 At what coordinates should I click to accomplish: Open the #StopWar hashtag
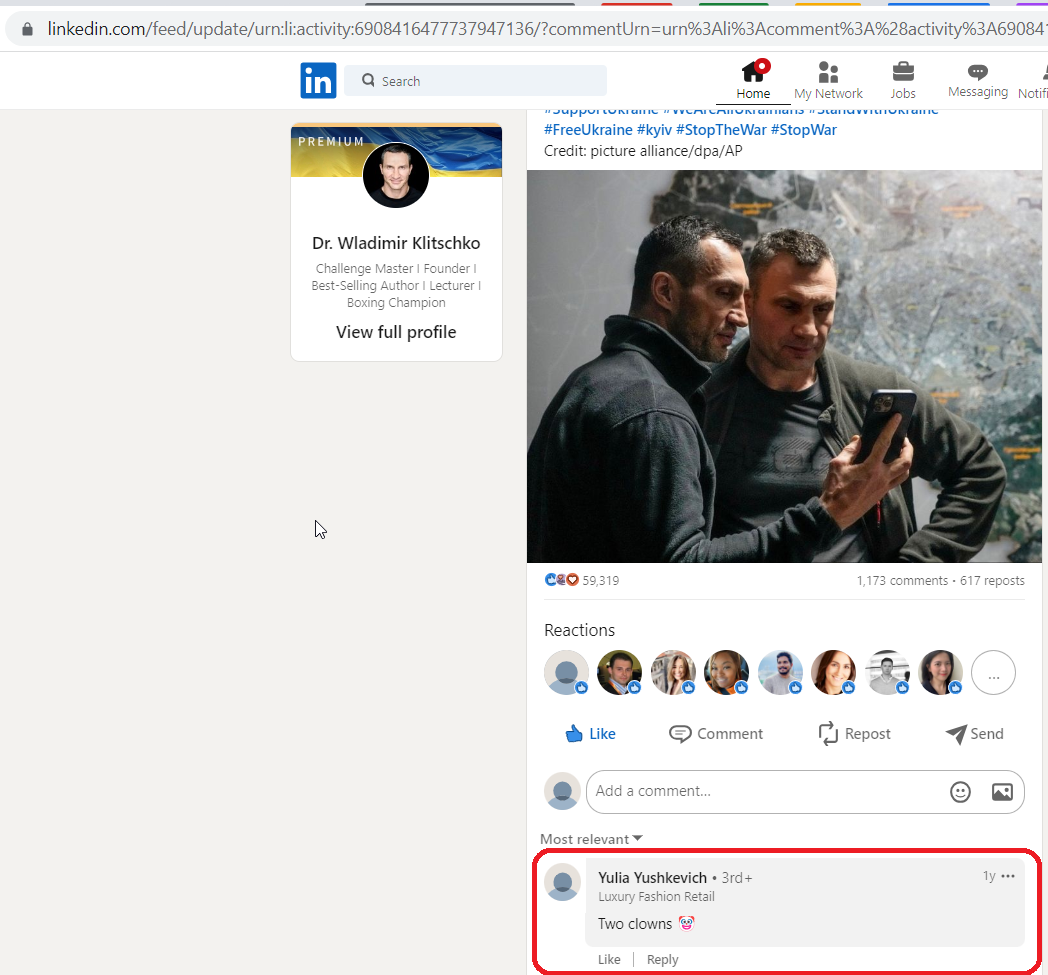click(804, 130)
